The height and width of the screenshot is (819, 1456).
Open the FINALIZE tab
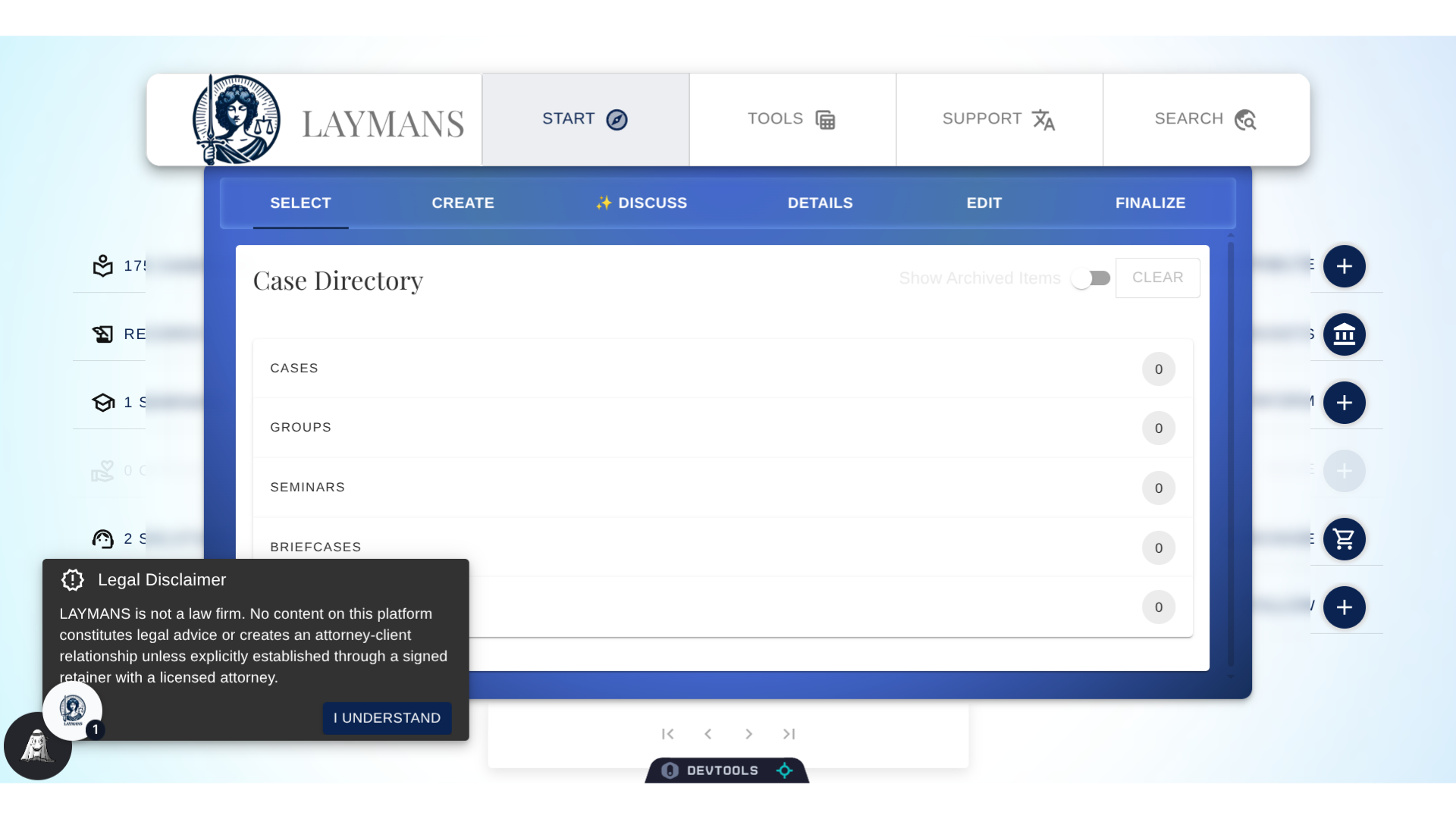click(1150, 202)
